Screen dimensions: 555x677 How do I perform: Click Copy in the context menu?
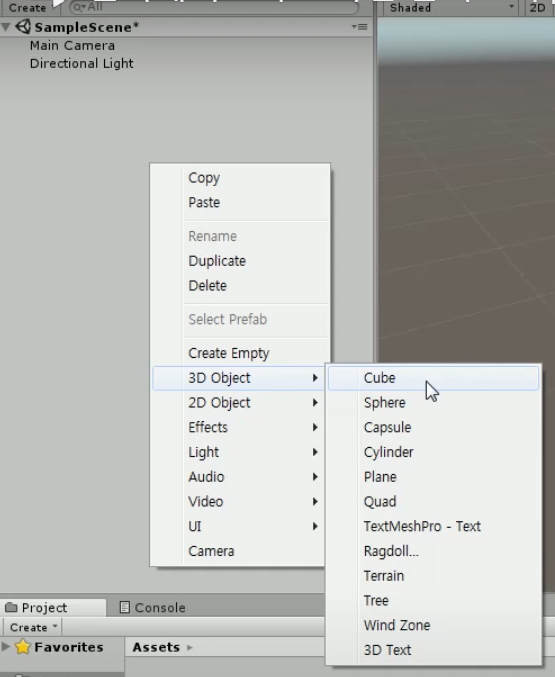pos(240,177)
